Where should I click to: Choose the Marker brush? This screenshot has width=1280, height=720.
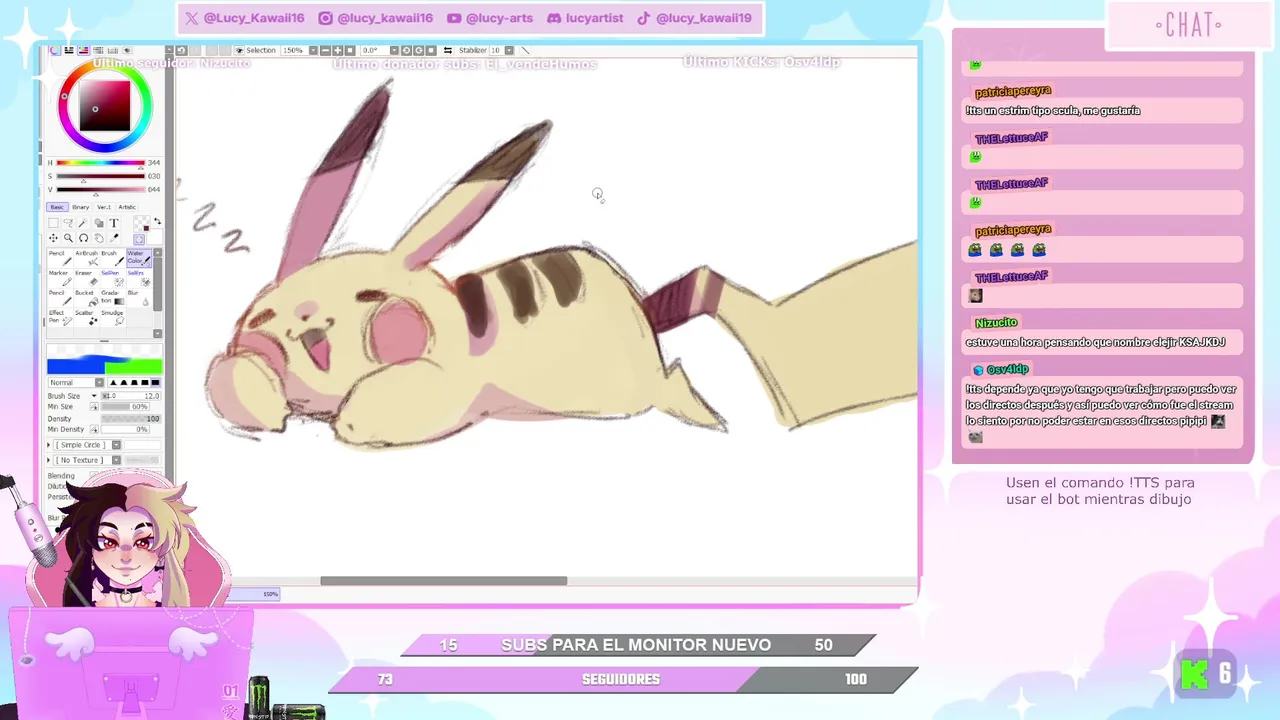60,278
